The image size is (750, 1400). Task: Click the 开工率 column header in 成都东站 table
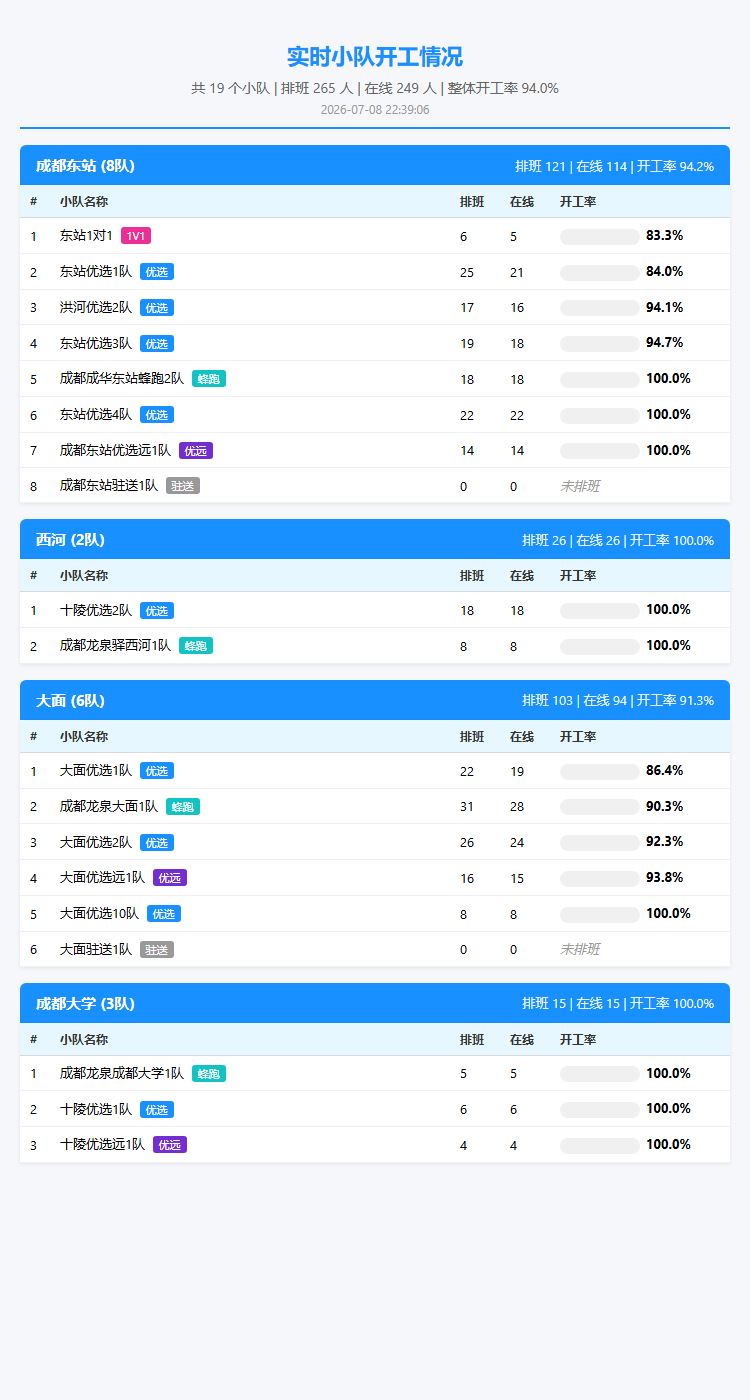(578, 202)
